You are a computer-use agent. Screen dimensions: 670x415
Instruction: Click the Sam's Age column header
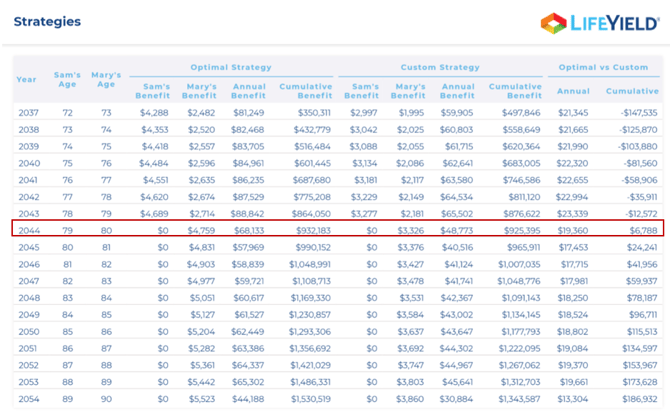tap(67, 79)
